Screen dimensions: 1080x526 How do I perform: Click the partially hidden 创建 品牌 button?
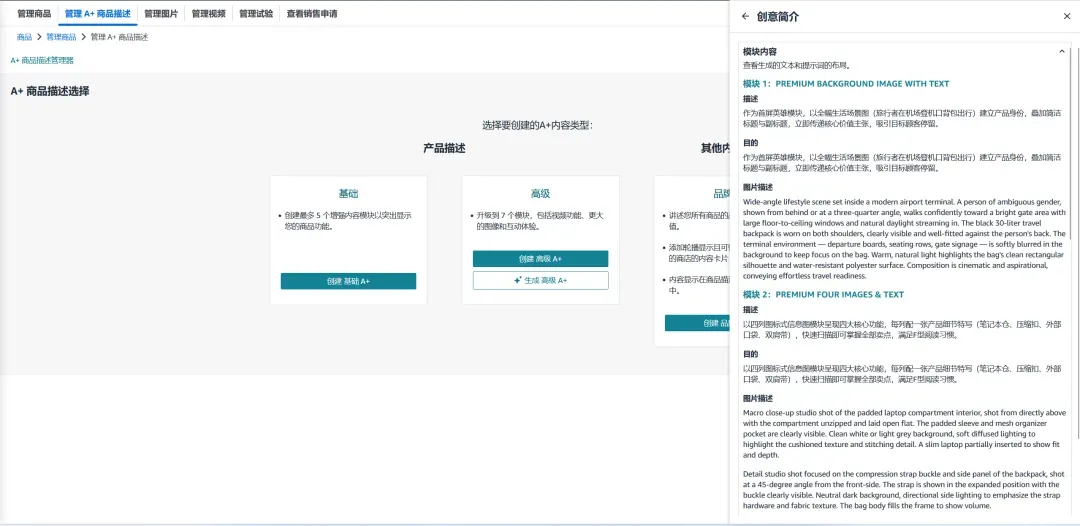tap(697, 323)
